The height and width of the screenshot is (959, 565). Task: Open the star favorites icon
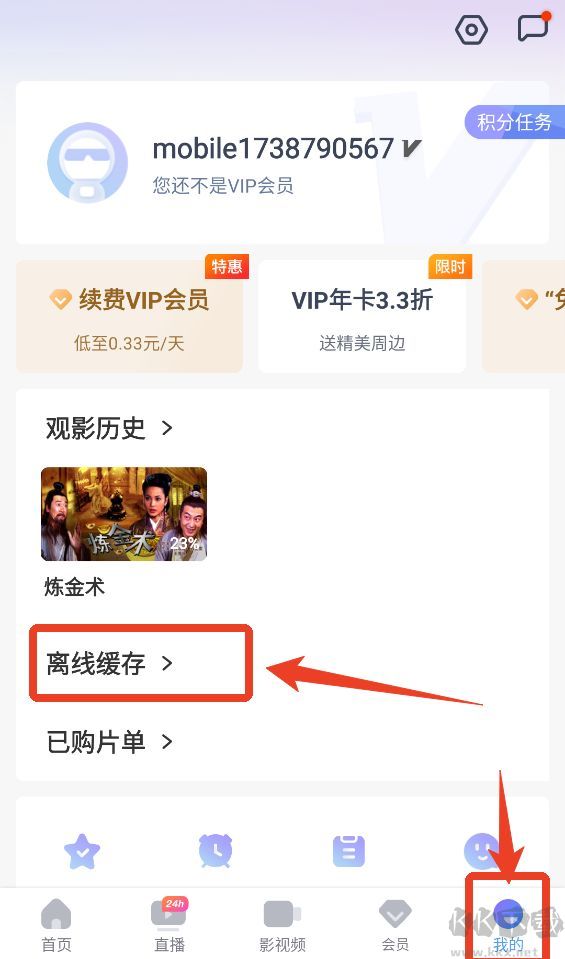click(x=82, y=851)
